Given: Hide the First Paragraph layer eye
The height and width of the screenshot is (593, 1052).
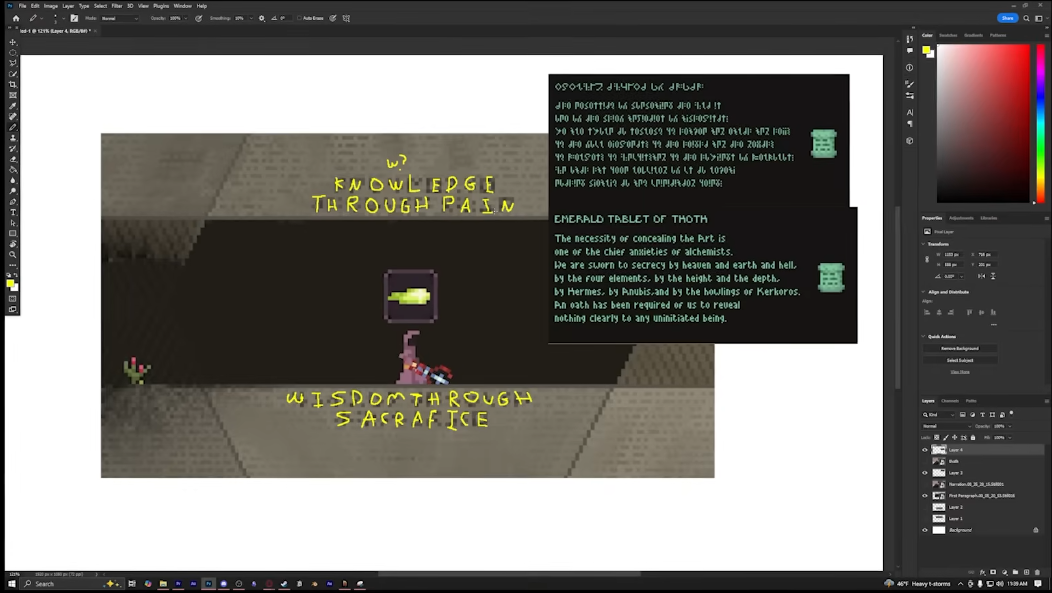Looking at the screenshot, I should tap(925, 496).
